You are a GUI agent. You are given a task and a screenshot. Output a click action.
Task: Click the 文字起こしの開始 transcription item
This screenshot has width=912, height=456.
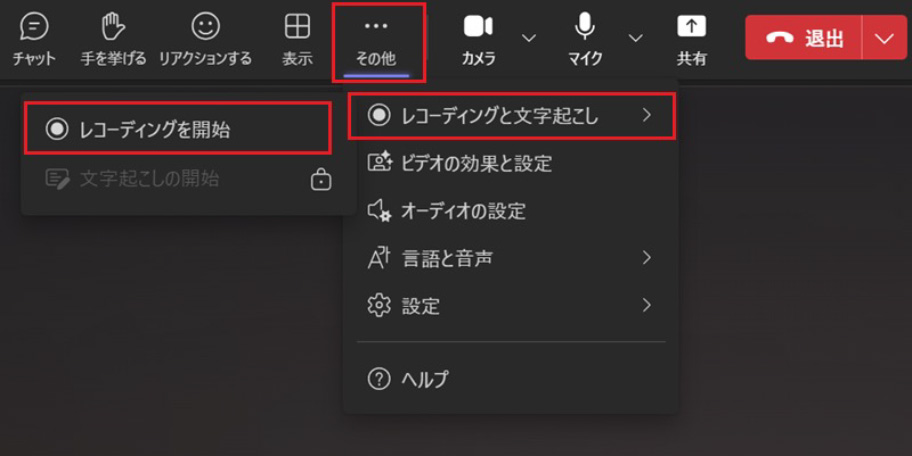188,179
